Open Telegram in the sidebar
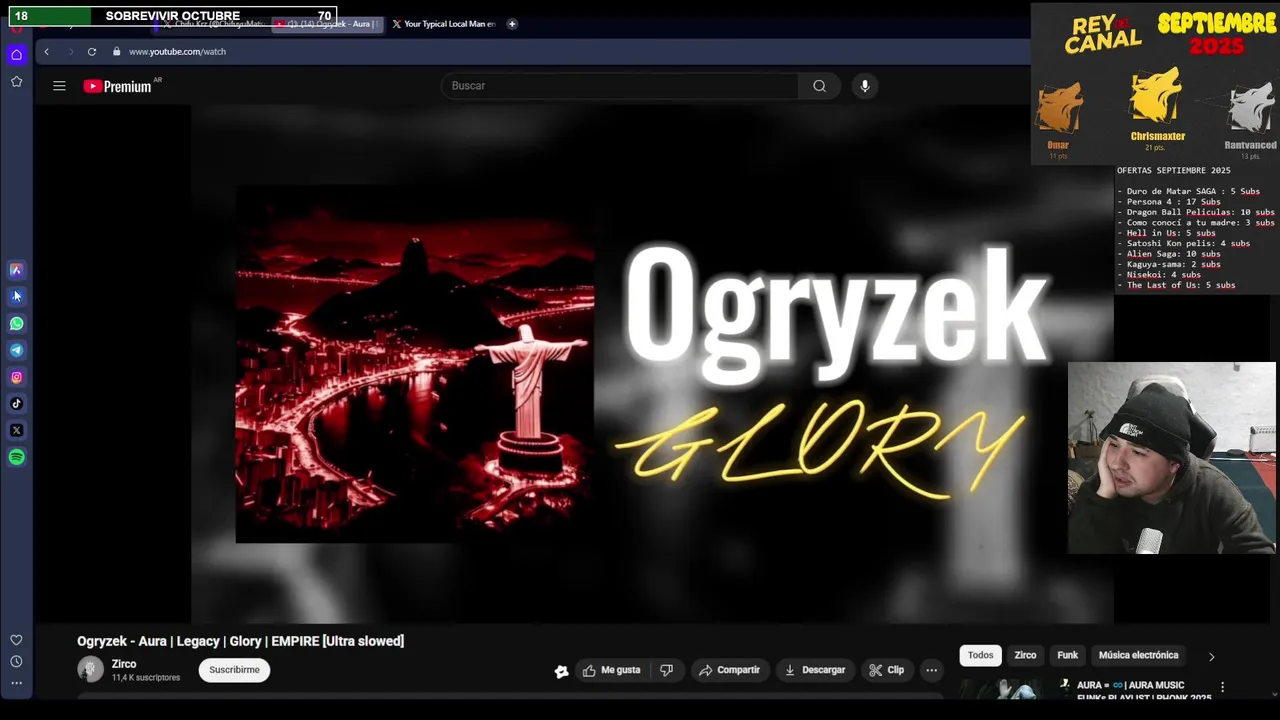 coord(16,351)
